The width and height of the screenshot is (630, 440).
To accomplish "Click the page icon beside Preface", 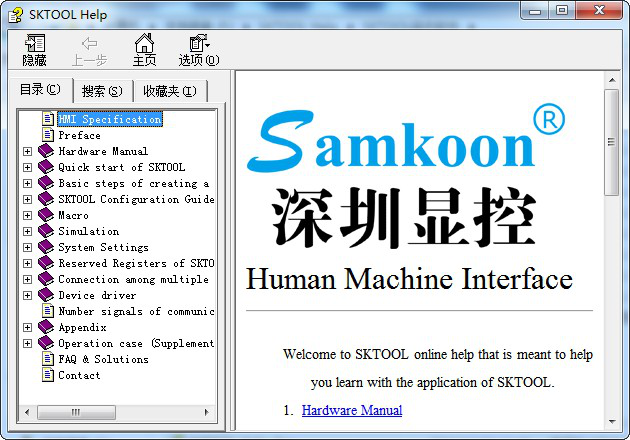I will coord(47,135).
